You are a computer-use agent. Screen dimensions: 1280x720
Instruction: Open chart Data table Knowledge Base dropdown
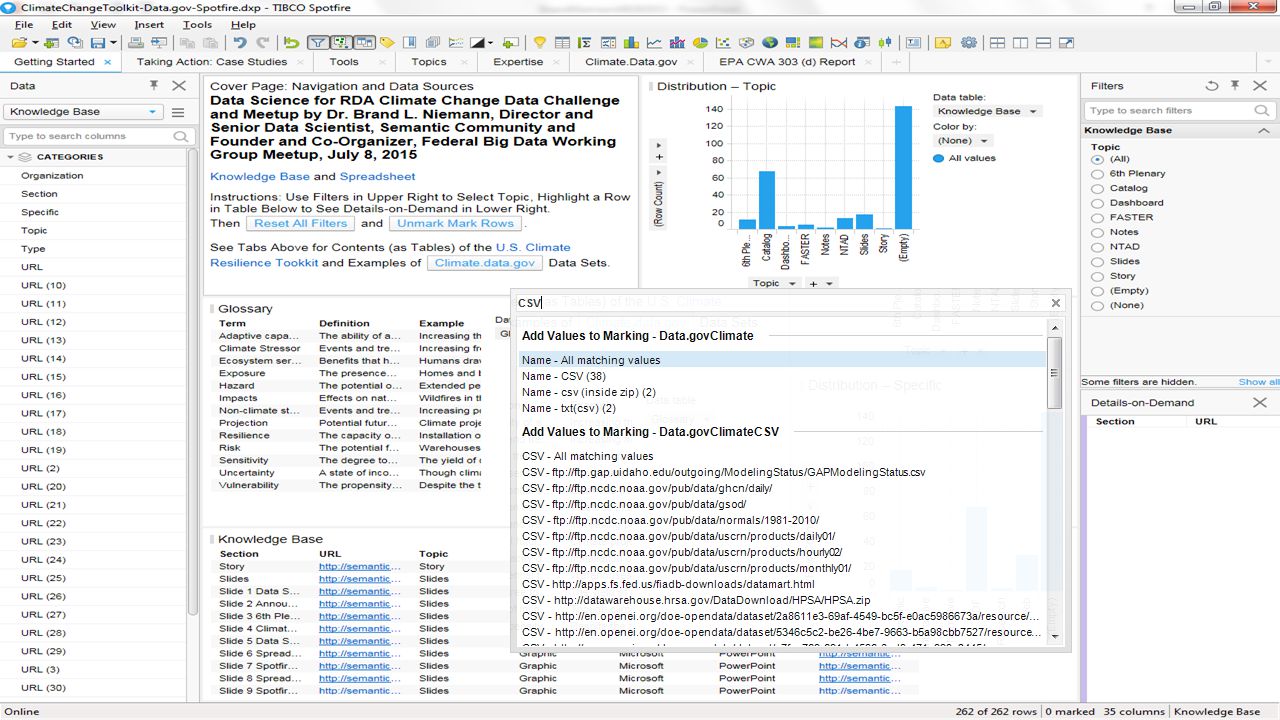(x=988, y=111)
